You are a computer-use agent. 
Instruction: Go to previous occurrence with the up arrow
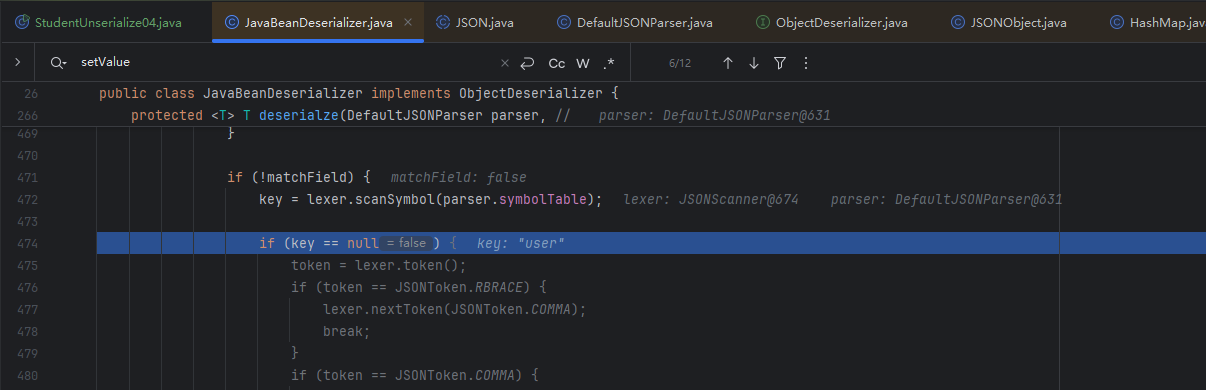coord(728,63)
